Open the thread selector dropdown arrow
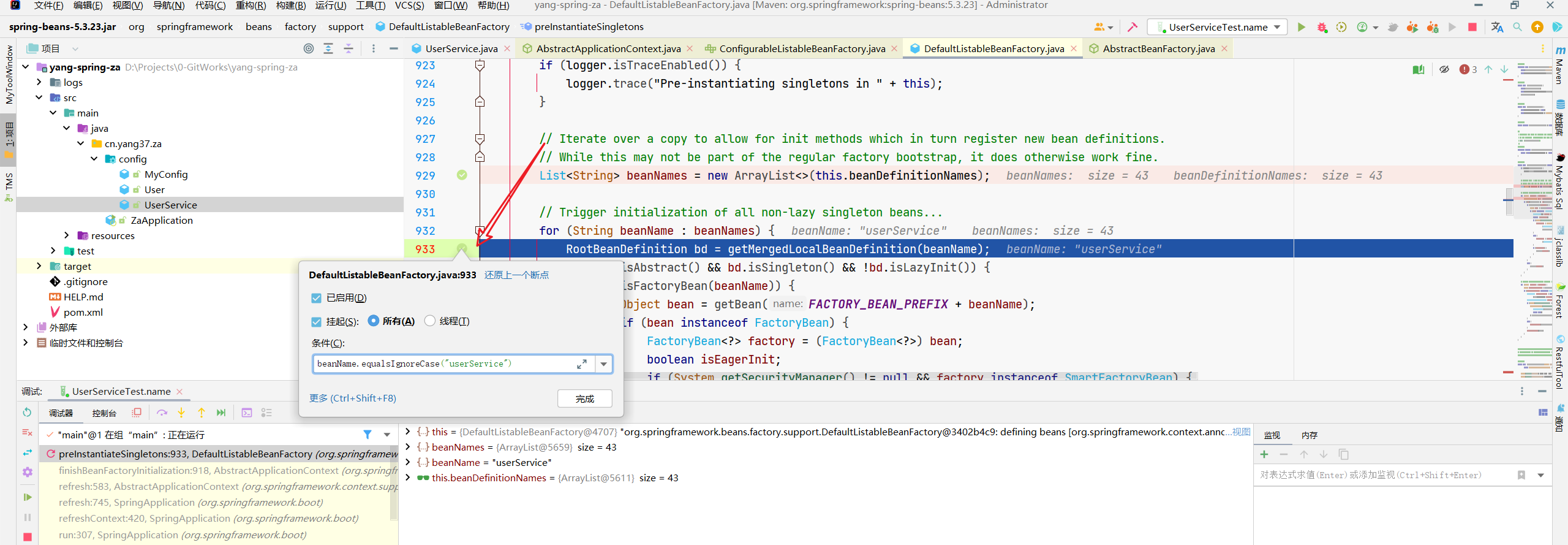Screen dimensions: 1568x545 (387, 435)
